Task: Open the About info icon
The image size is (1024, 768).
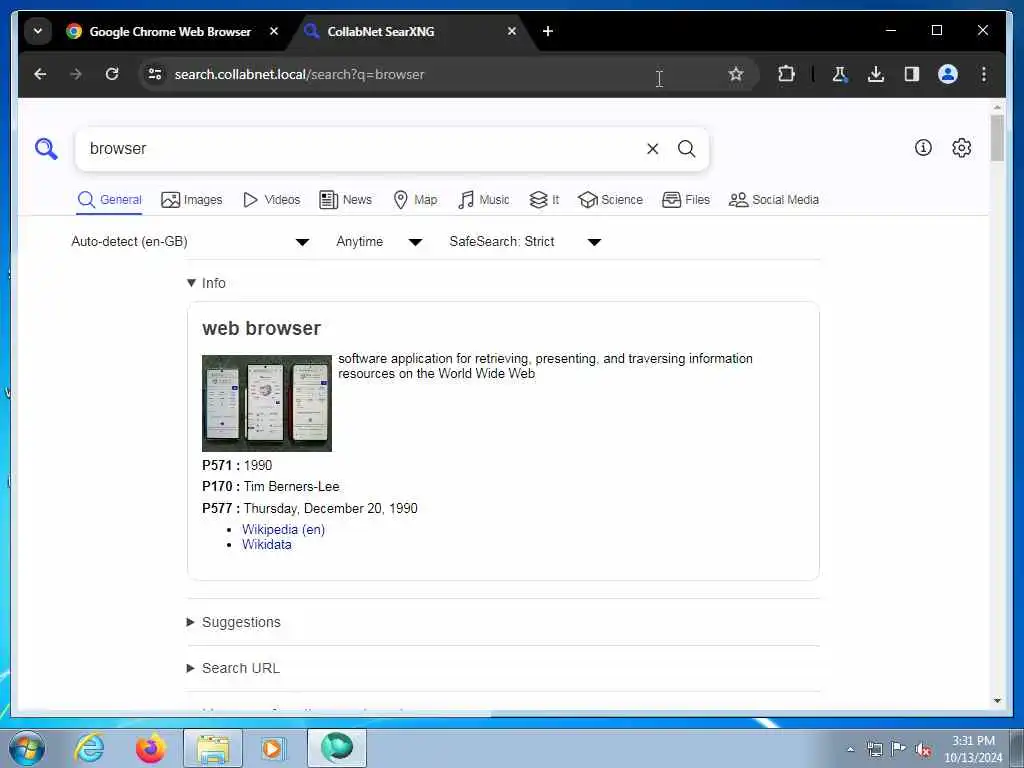Action: point(923,148)
